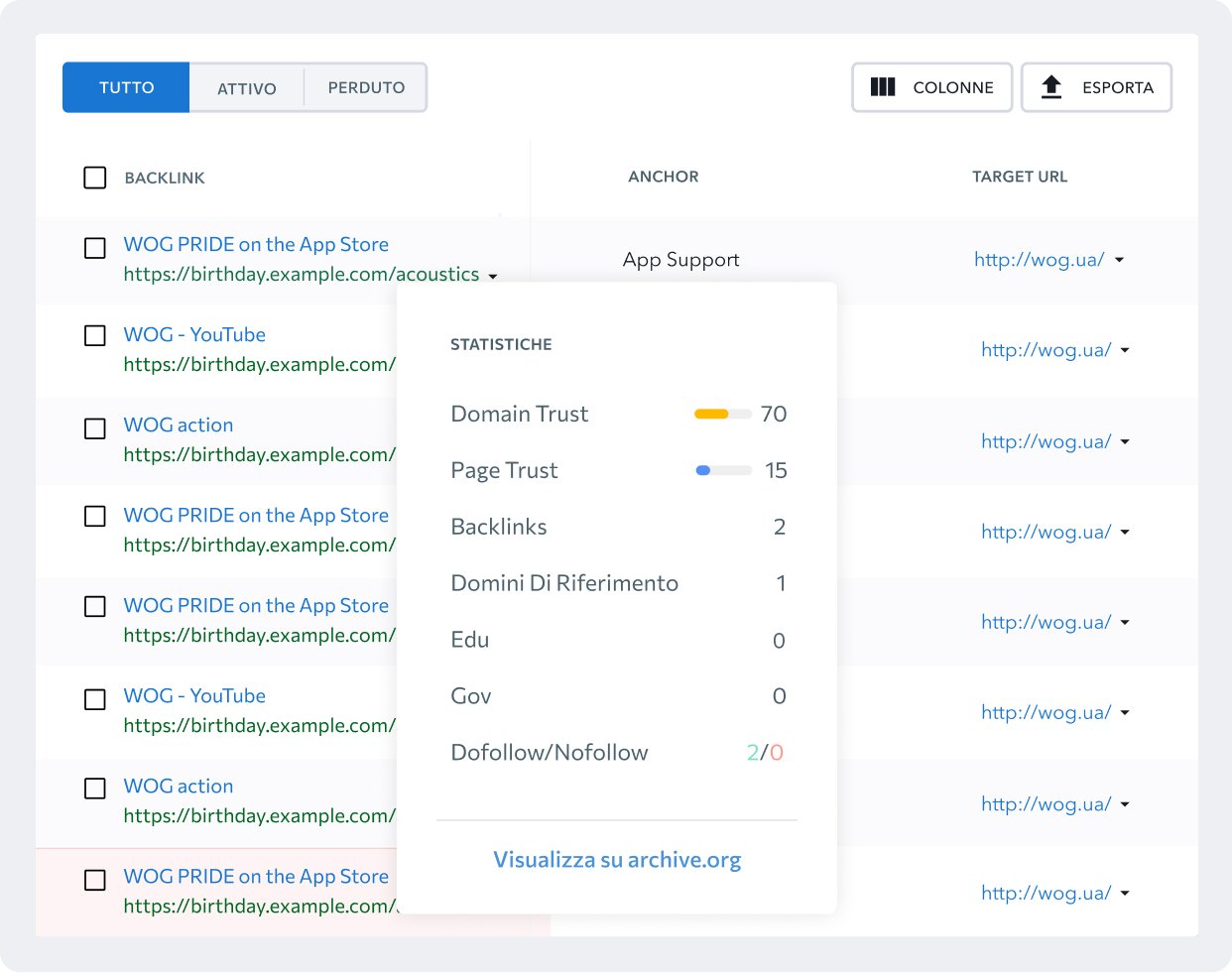Click the Dofollow/Nofollow label
Image resolution: width=1232 pixels, height=973 pixels.
[550, 753]
